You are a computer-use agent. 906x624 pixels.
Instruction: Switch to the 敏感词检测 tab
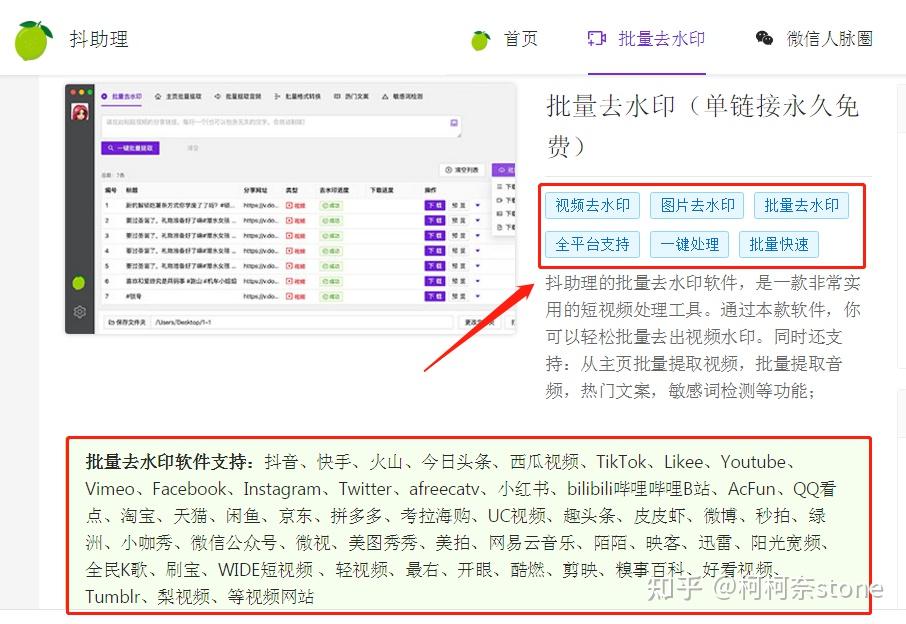coord(403,96)
